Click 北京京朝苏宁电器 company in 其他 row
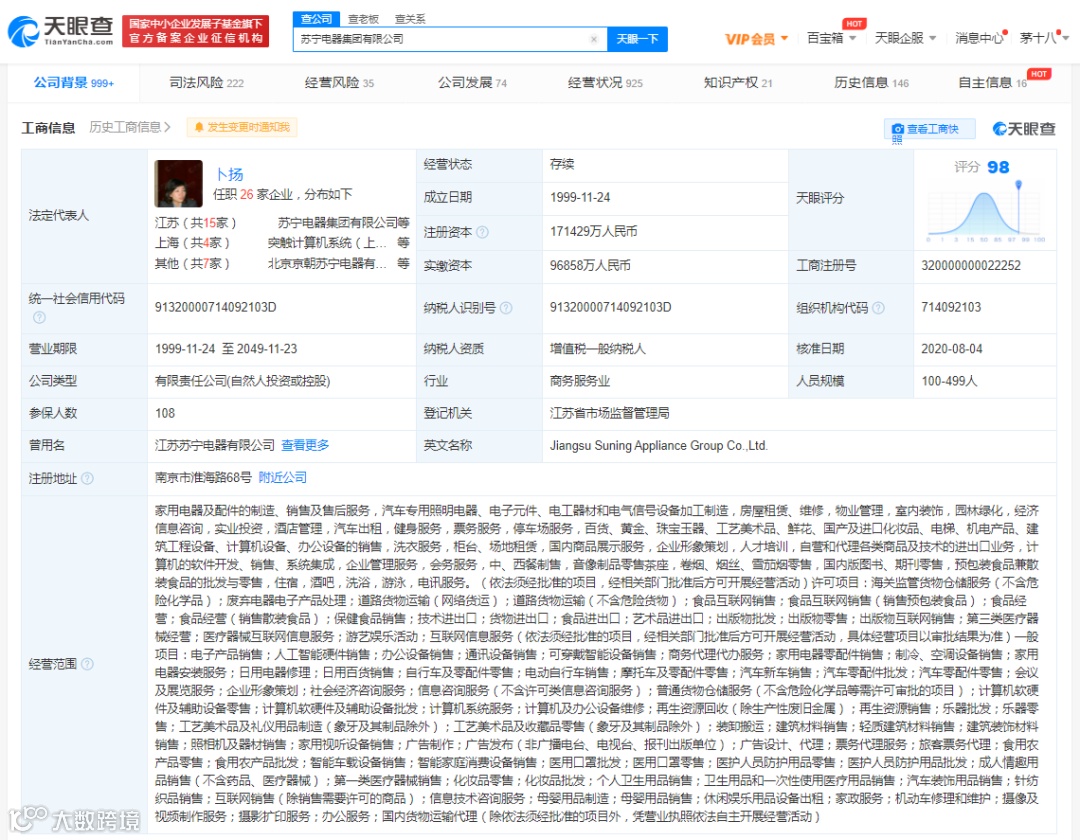This screenshot has width=1080, height=840. pos(327,263)
